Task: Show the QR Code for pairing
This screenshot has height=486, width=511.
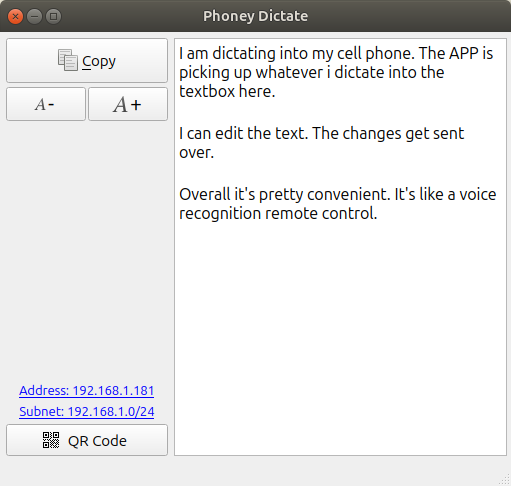Action: pyautogui.click(x=87, y=440)
